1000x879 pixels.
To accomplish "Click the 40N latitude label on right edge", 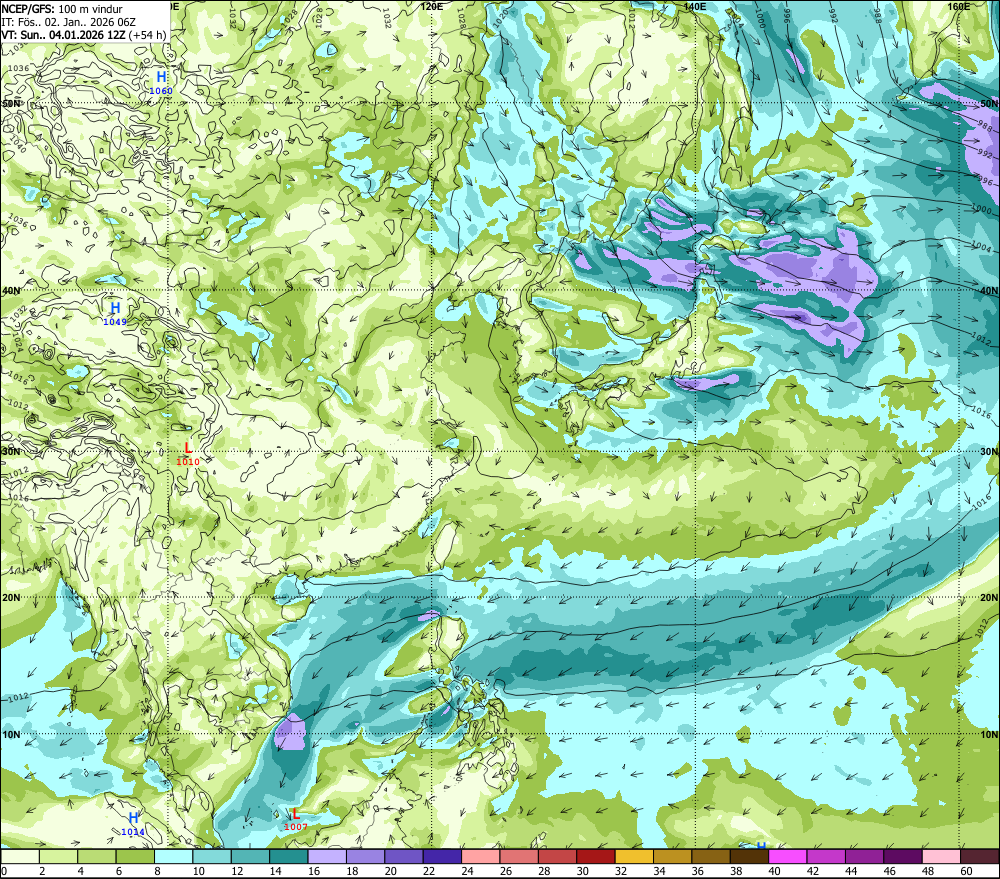I will tap(989, 291).
